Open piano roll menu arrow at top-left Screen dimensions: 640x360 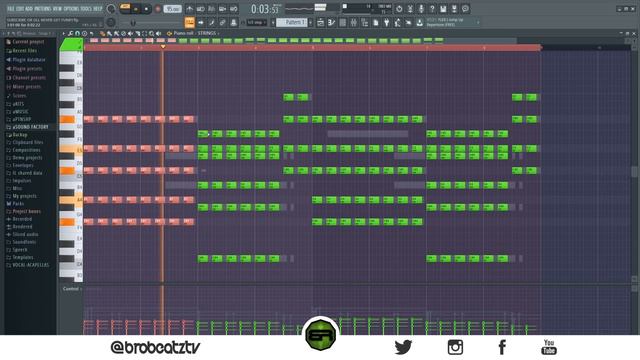pyautogui.click(x=63, y=33)
